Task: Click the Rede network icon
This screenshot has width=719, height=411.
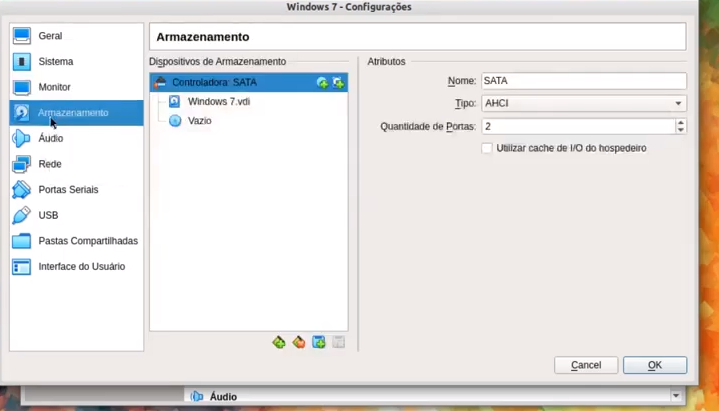Action: coord(22,164)
